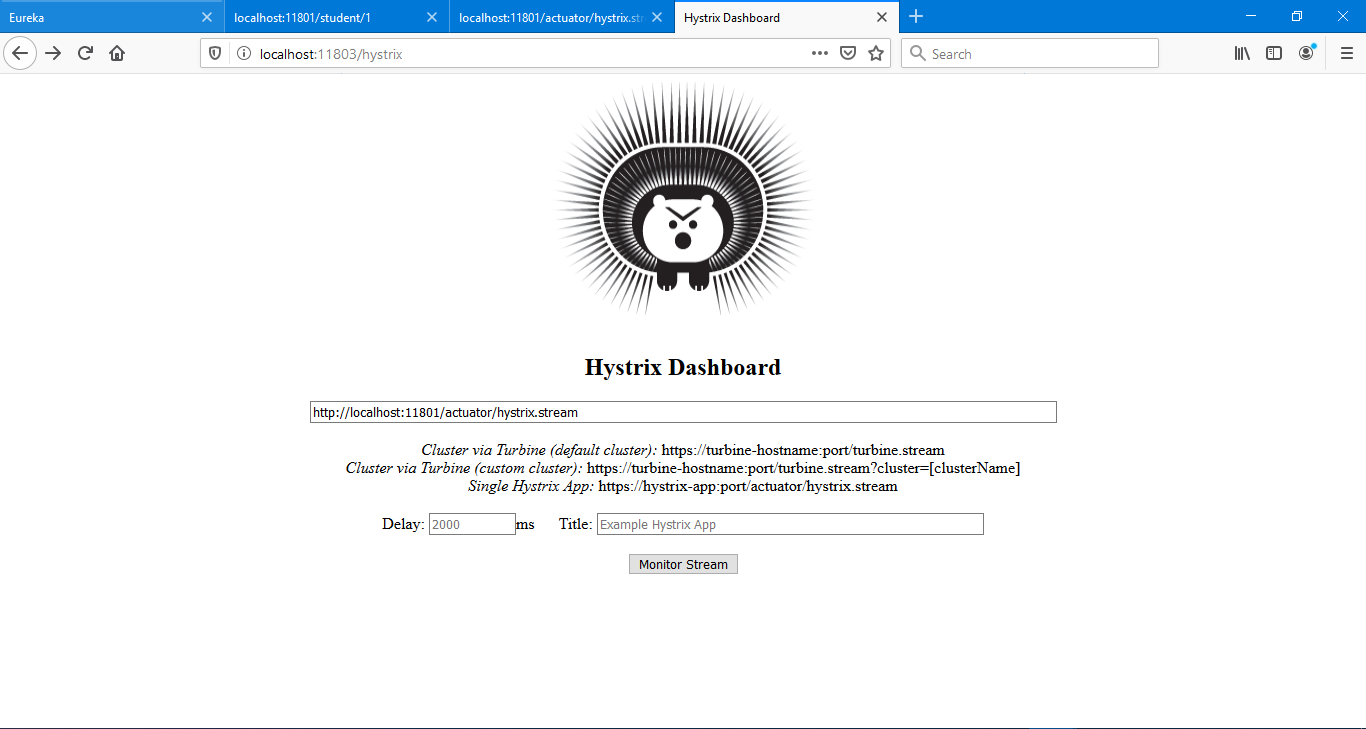Close the Eureka tab
Image resolution: width=1366 pixels, height=729 pixels.
pyautogui.click(x=207, y=17)
